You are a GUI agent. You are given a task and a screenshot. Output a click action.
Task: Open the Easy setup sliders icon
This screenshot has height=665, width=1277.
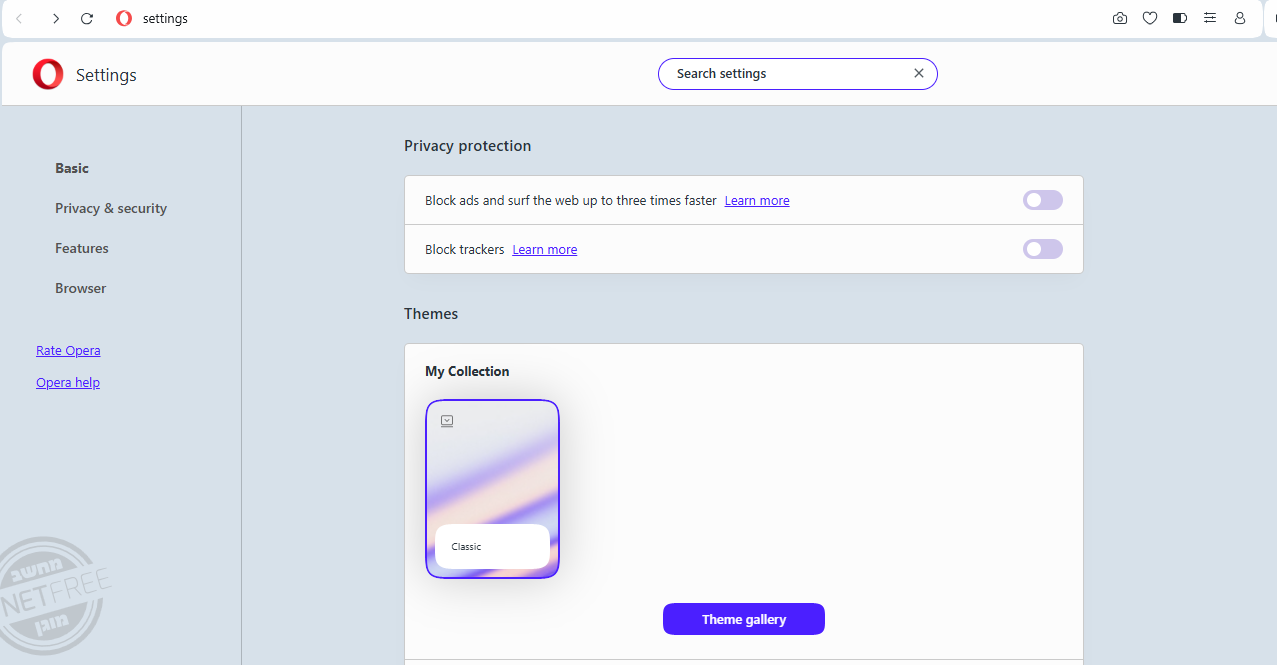pos(1210,18)
